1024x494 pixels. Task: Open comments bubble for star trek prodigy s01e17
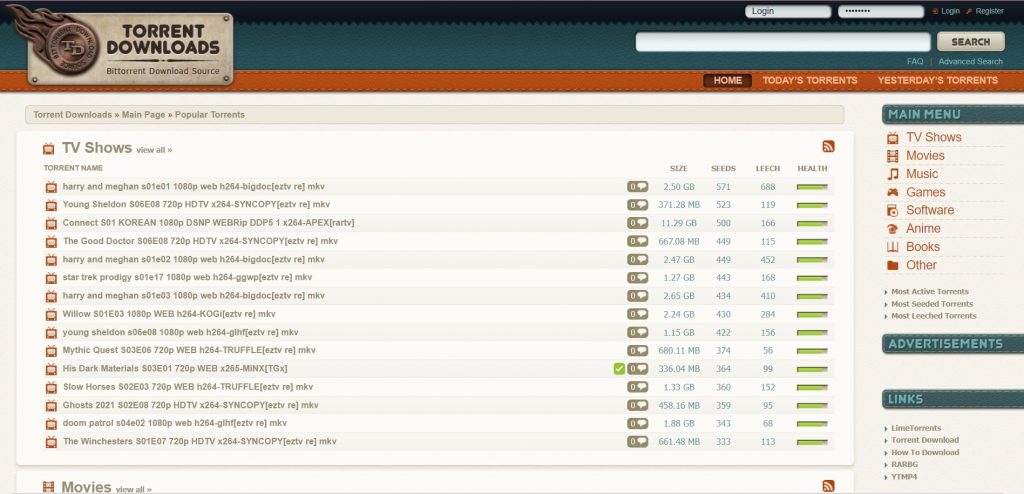637,278
